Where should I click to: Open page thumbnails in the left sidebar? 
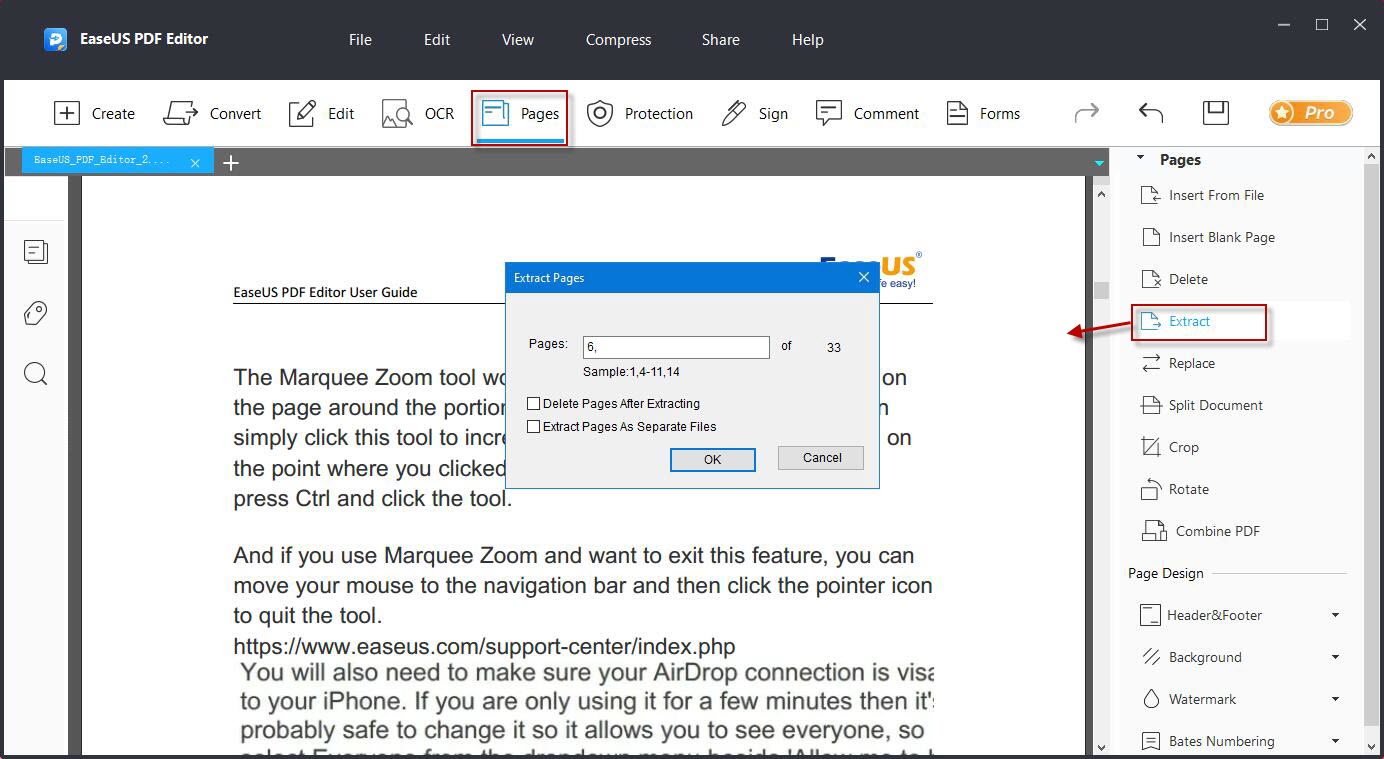coord(36,252)
